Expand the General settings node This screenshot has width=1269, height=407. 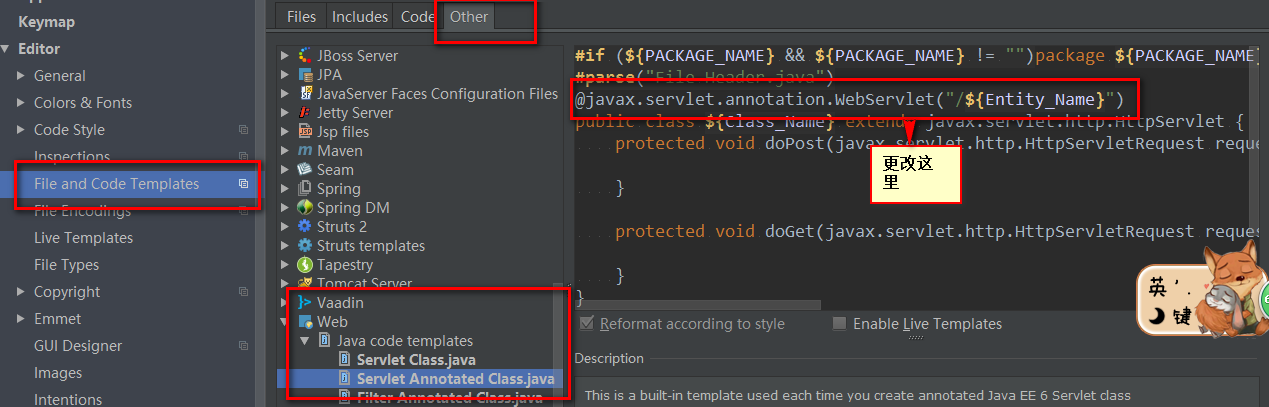click(x=21, y=76)
